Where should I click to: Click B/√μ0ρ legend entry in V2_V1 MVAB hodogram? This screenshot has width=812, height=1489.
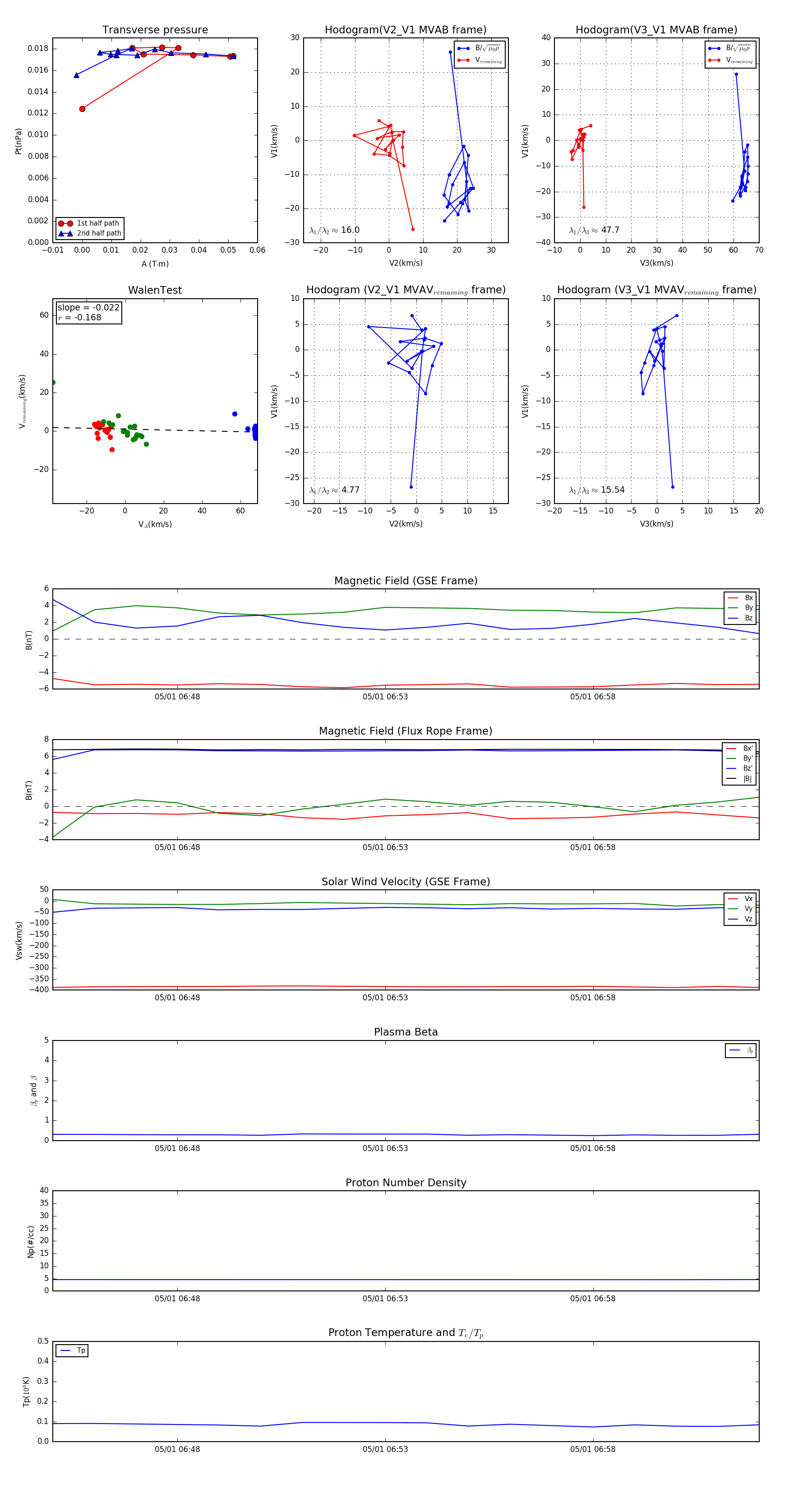coord(480,49)
